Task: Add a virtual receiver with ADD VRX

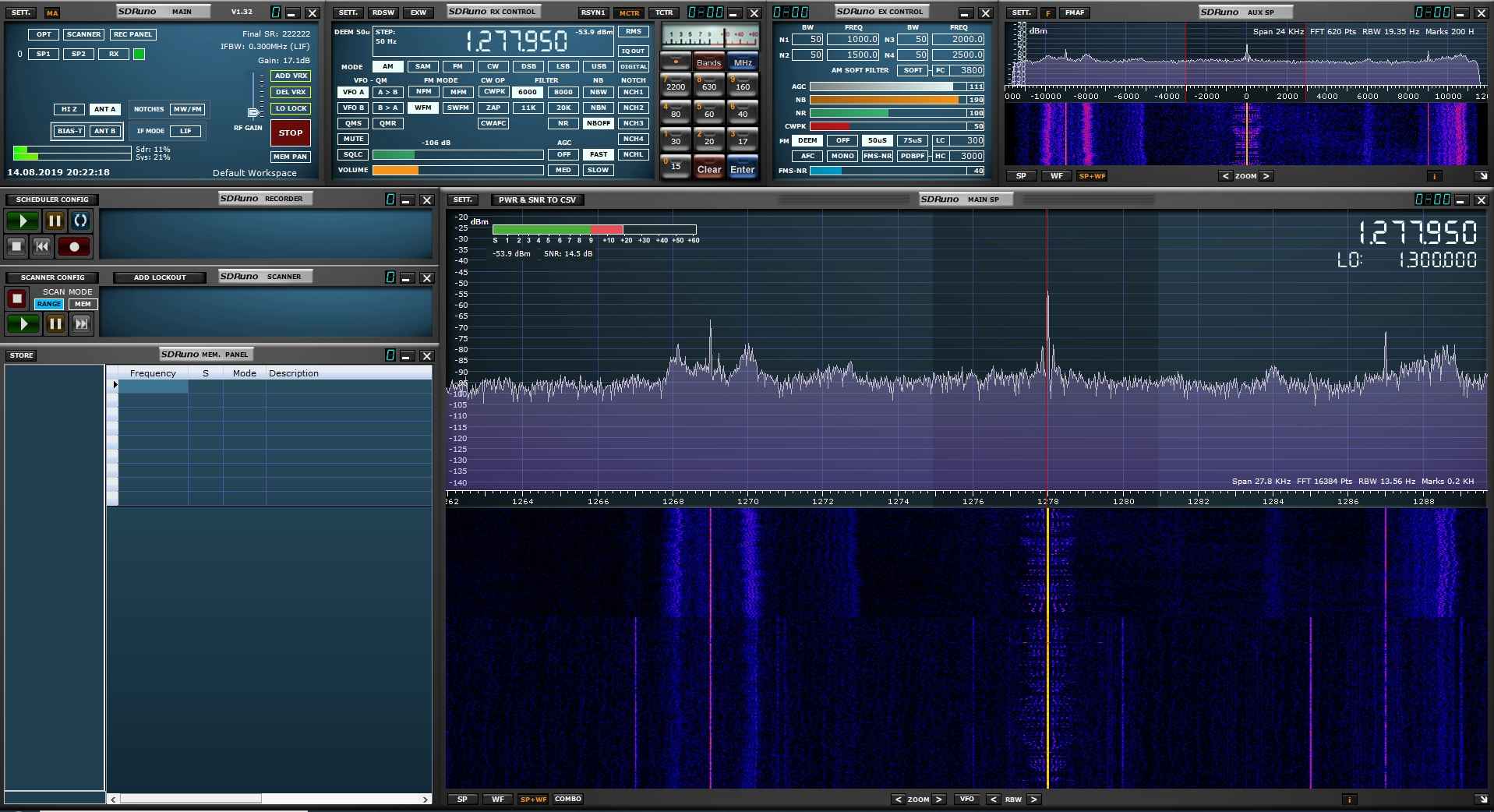Action: pos(291,76)
